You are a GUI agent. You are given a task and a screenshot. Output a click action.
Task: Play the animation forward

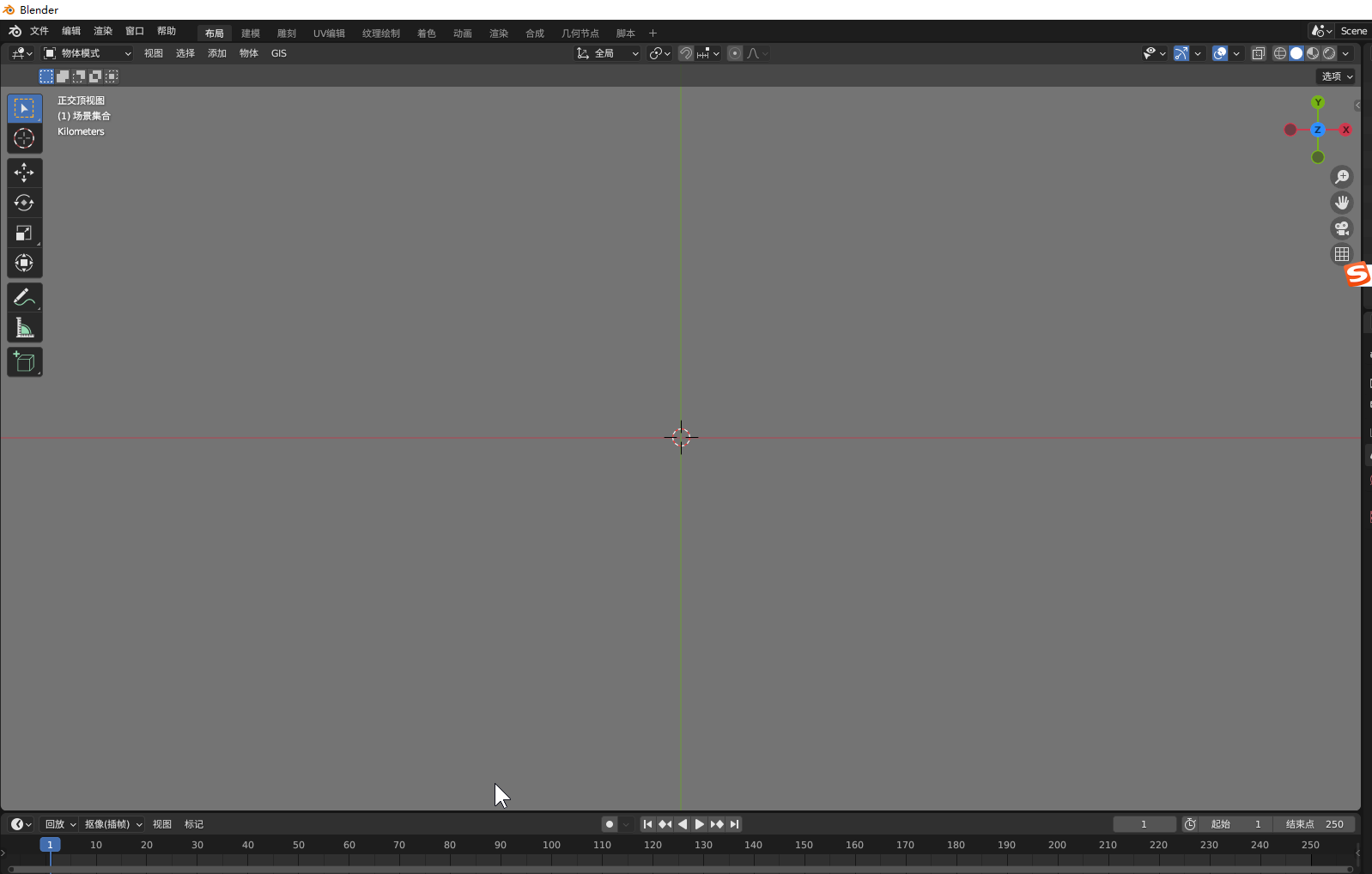pyautogui.click(x=700, y=824)
